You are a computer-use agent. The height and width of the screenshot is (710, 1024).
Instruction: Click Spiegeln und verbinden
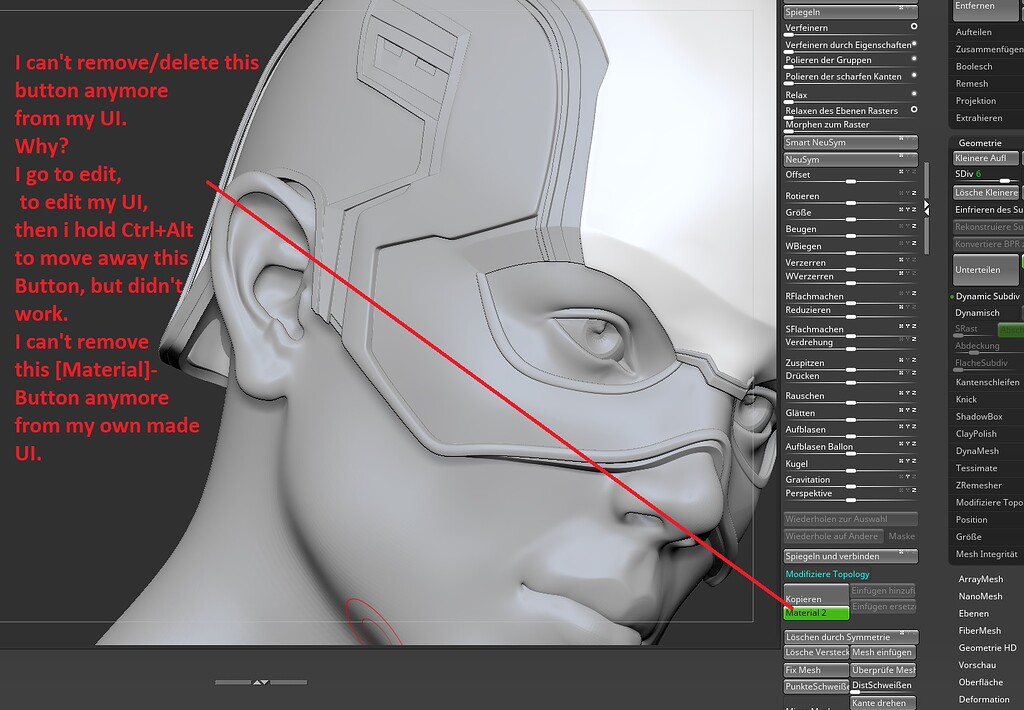click(x=849, y=555)
